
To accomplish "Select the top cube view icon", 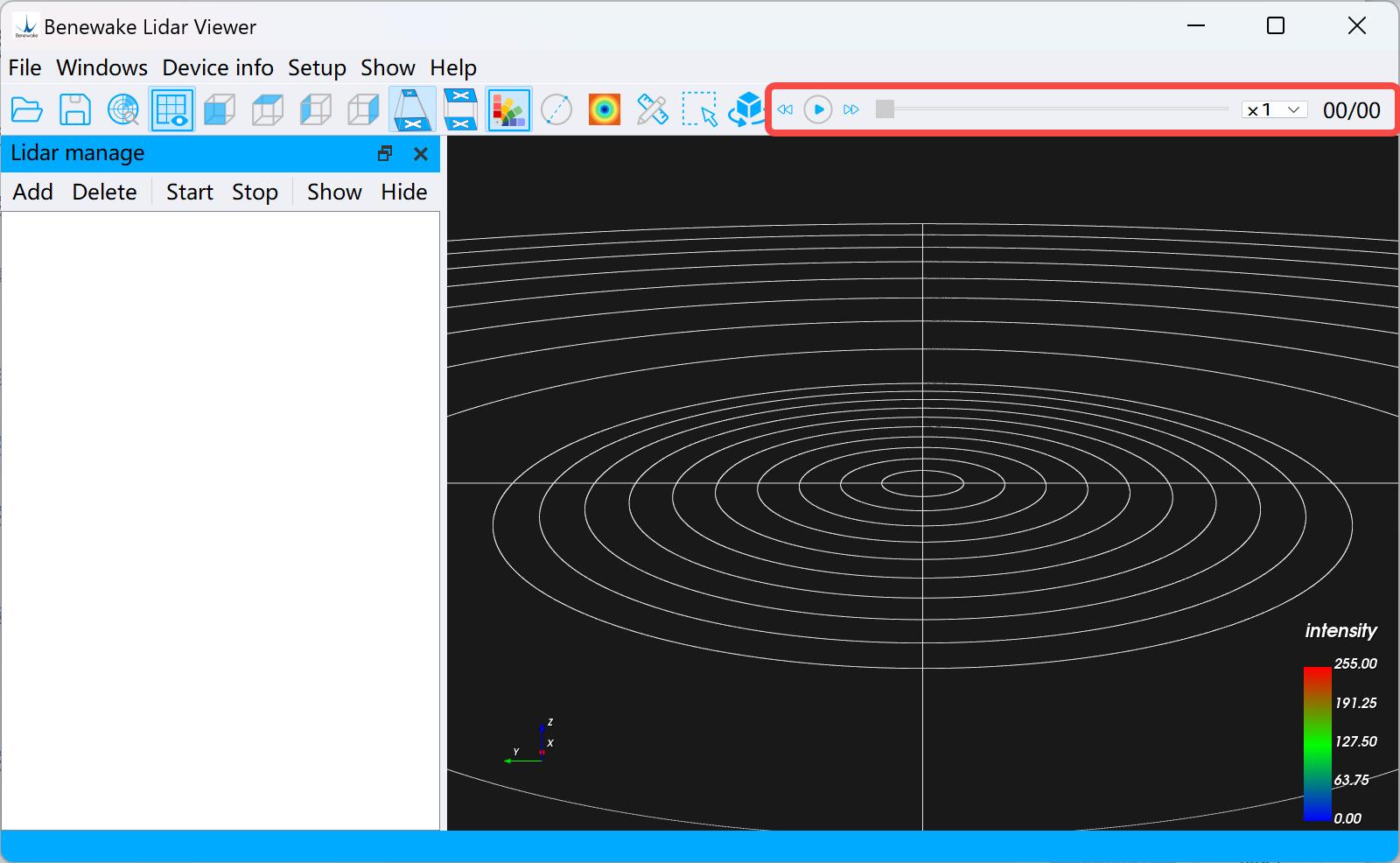I will tap(268, 110).
